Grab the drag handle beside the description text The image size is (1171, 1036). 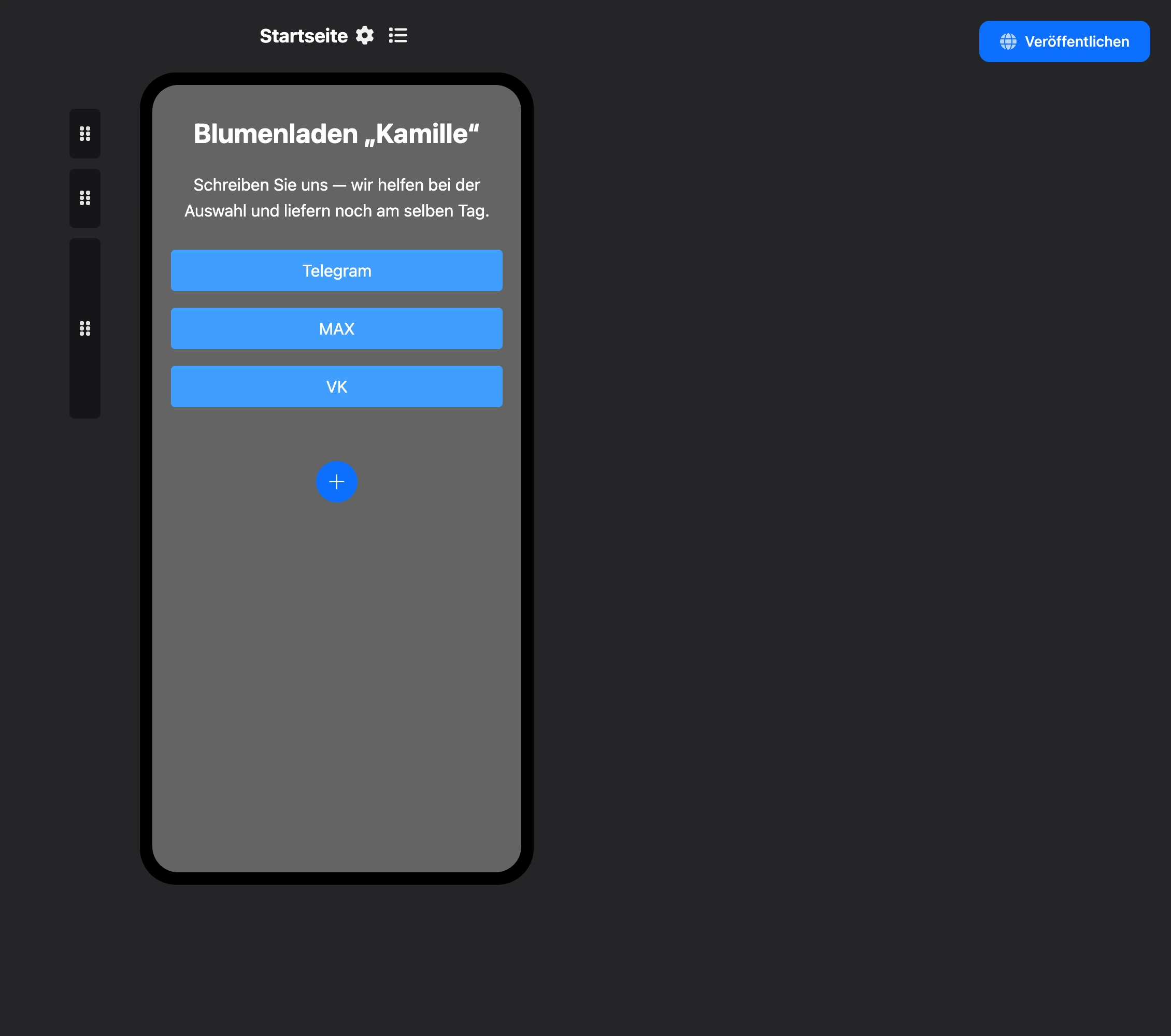[85, 198]
